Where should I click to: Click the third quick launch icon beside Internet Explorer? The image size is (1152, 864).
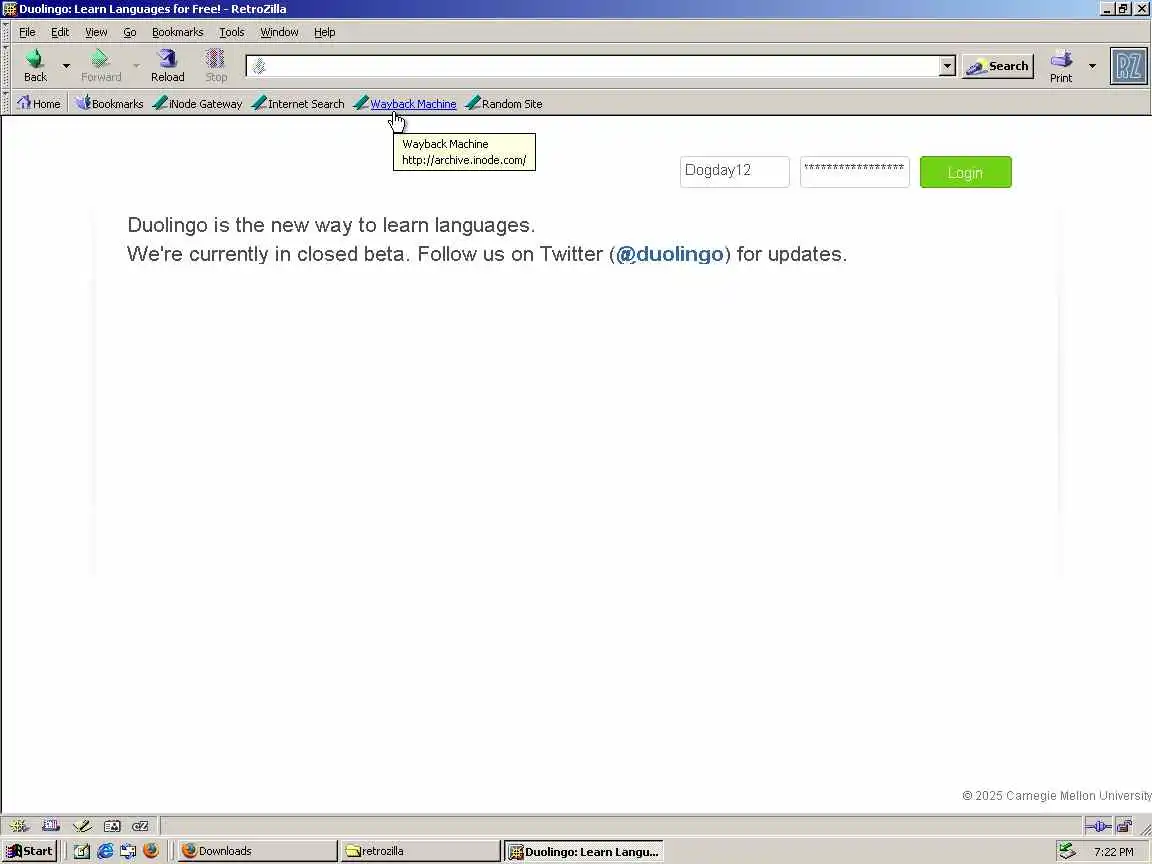(x=128, y=851)
